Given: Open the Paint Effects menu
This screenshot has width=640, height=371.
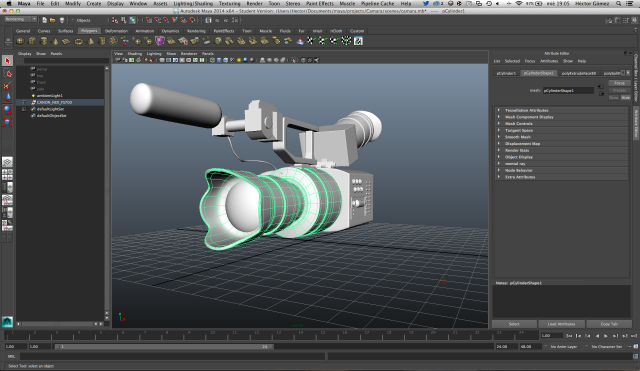Looking at the screenshot, I should click(320, 3).
